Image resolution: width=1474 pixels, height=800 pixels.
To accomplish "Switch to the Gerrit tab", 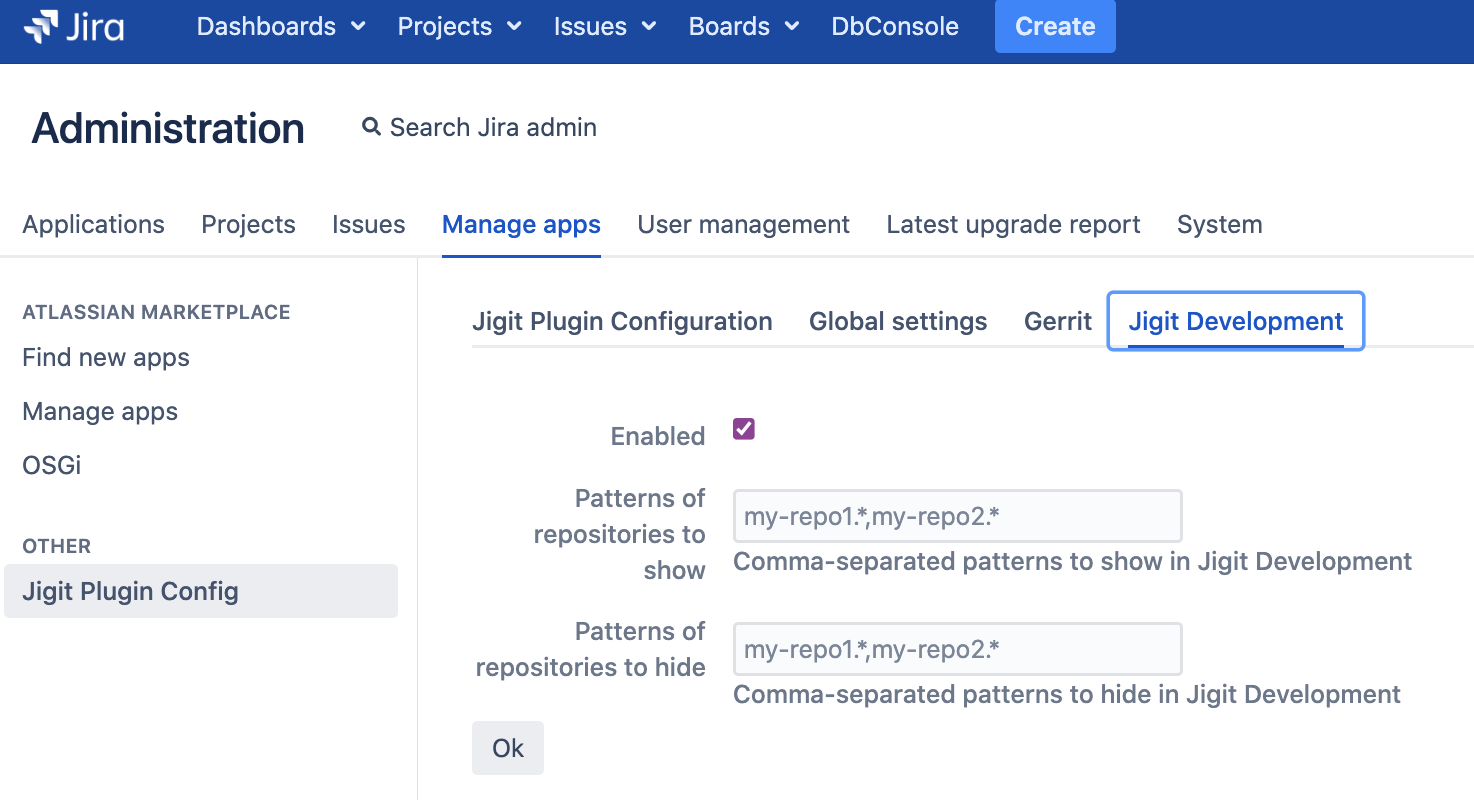I will (x=1057, y=321).
